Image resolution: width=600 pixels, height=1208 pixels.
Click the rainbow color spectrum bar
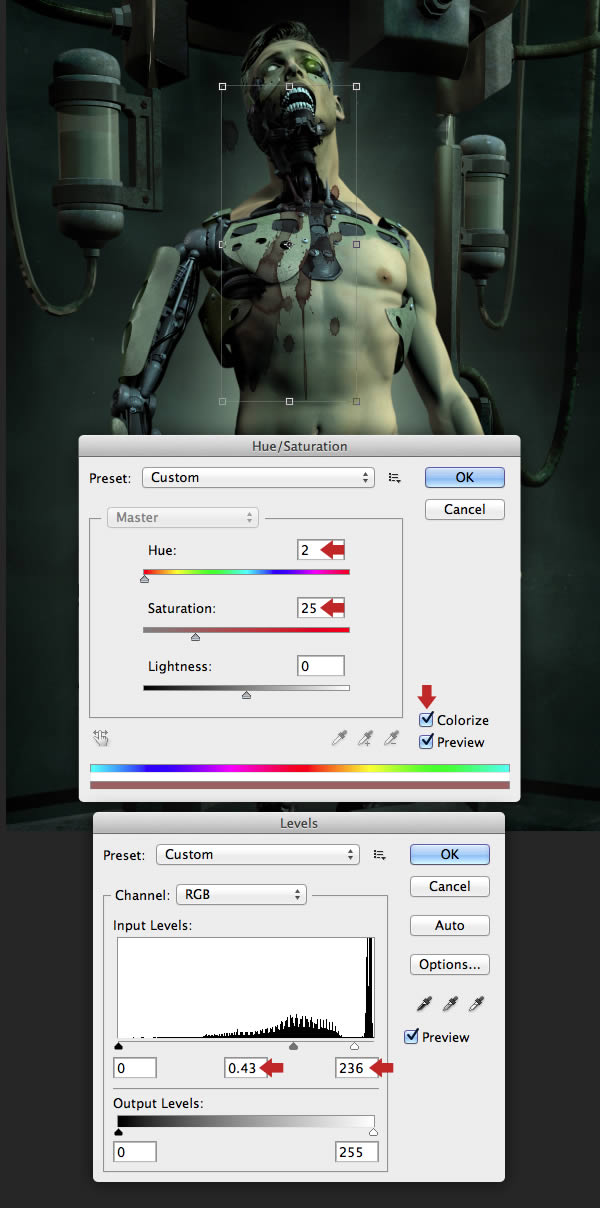click(x=300, y=768)
